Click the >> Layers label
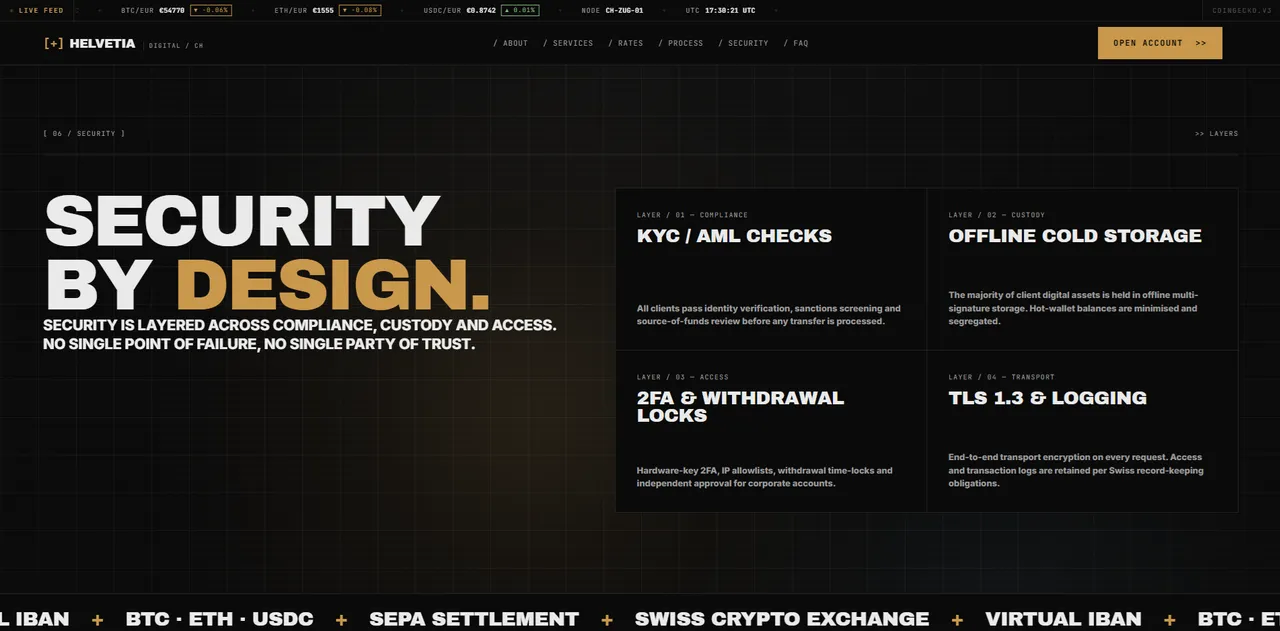The image size is (1280, 631). 1216,133
